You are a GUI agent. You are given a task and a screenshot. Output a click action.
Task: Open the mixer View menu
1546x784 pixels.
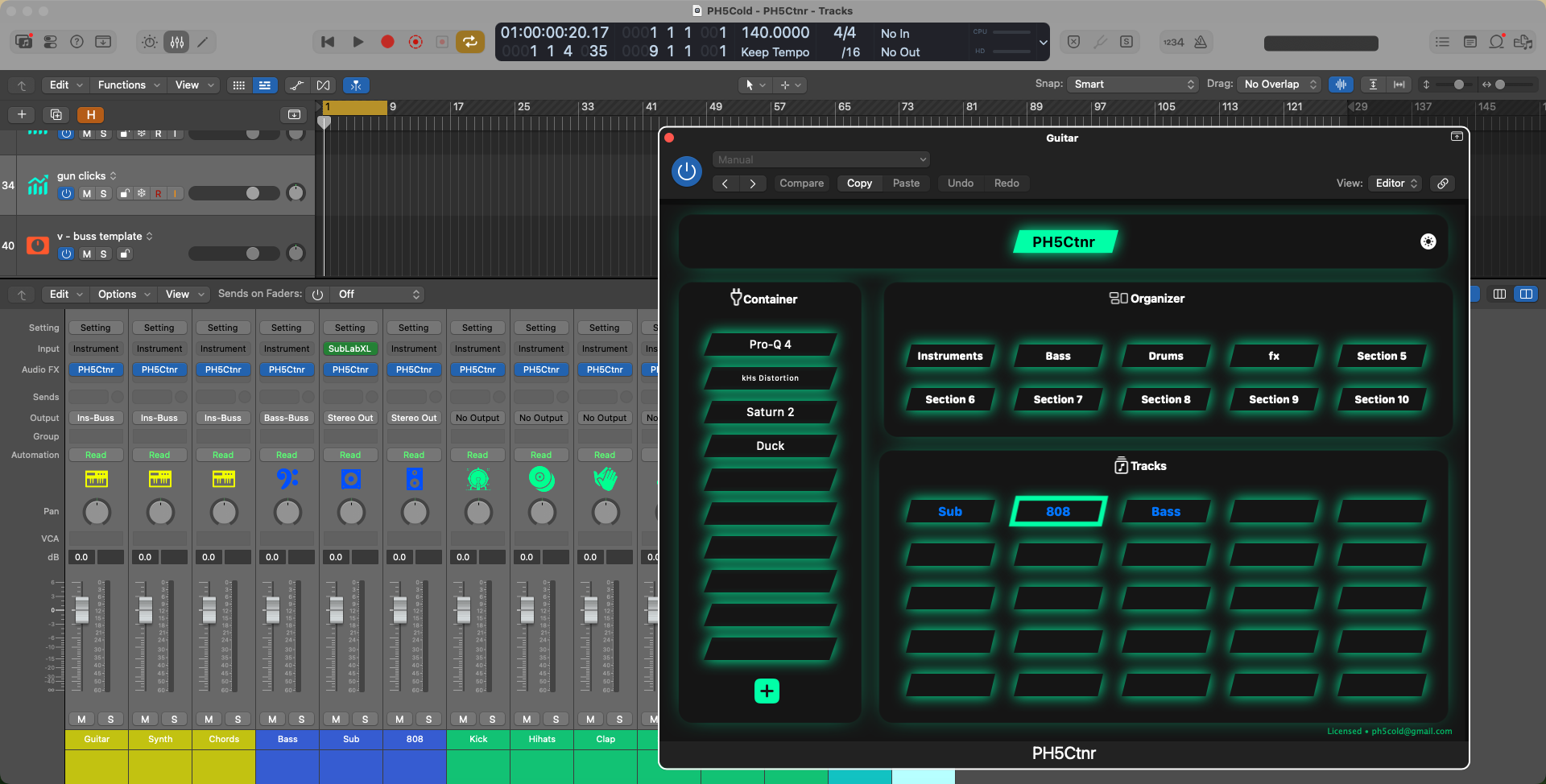pyautogui.click(x=184, y=295)
